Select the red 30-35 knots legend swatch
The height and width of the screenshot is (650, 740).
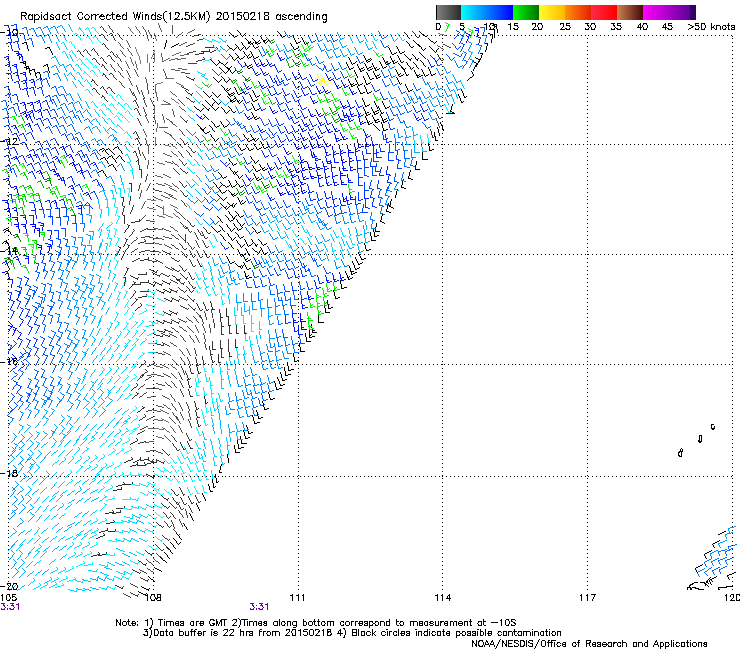(x=604, y=12)
